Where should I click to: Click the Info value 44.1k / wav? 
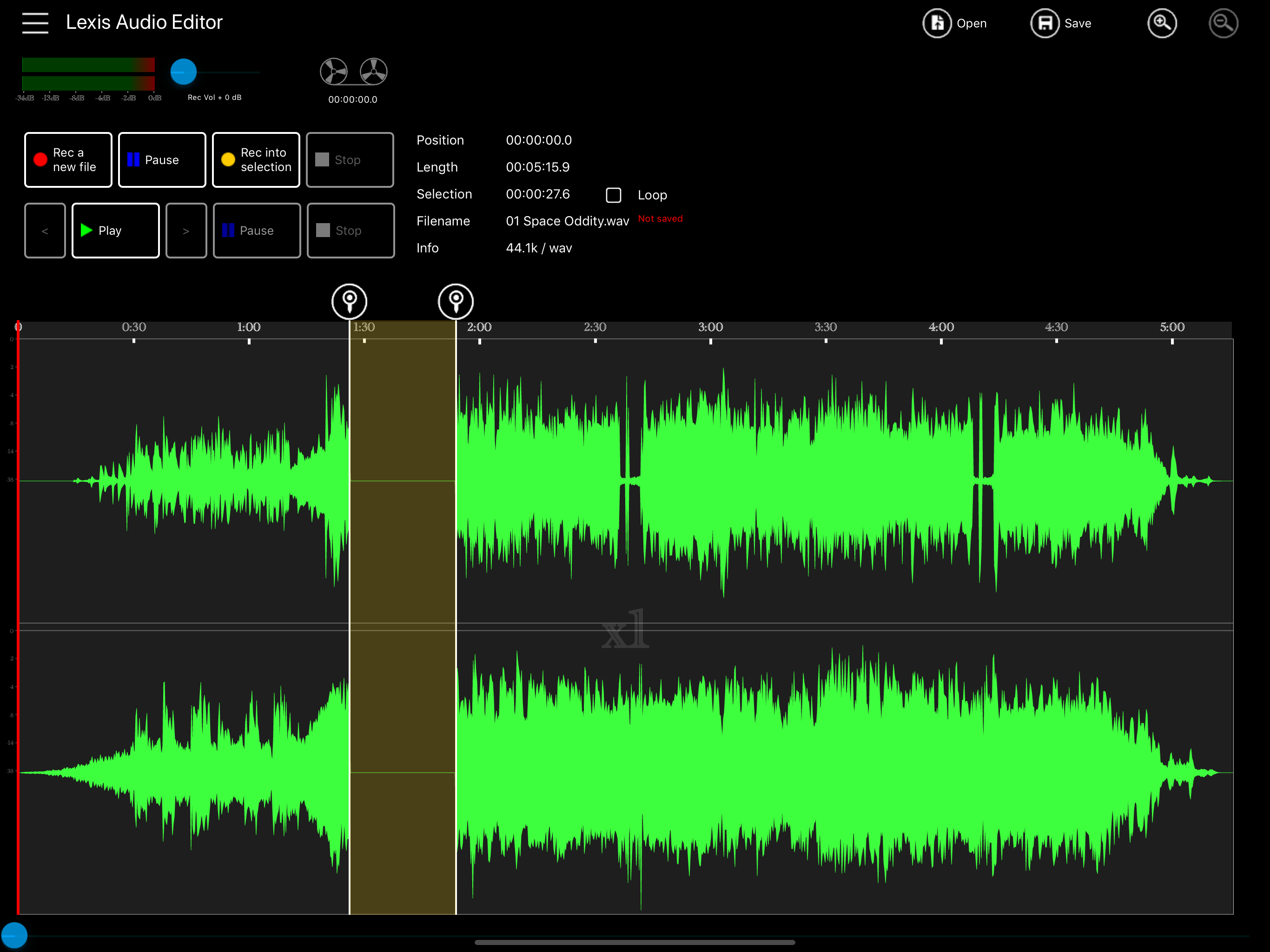(539, 248)
